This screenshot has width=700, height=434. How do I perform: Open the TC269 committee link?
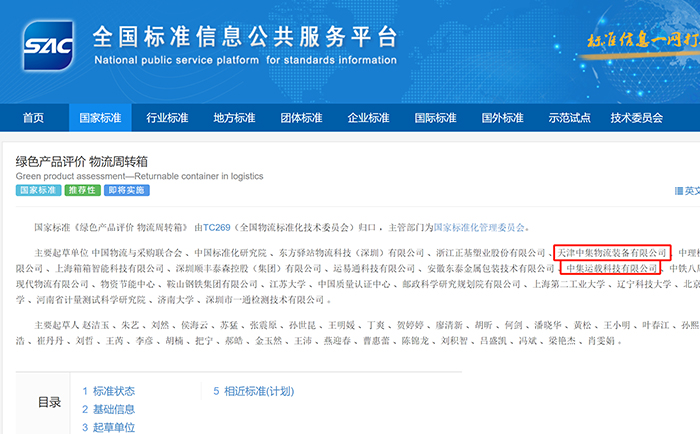pyautogui.click(x=219, y=227)
